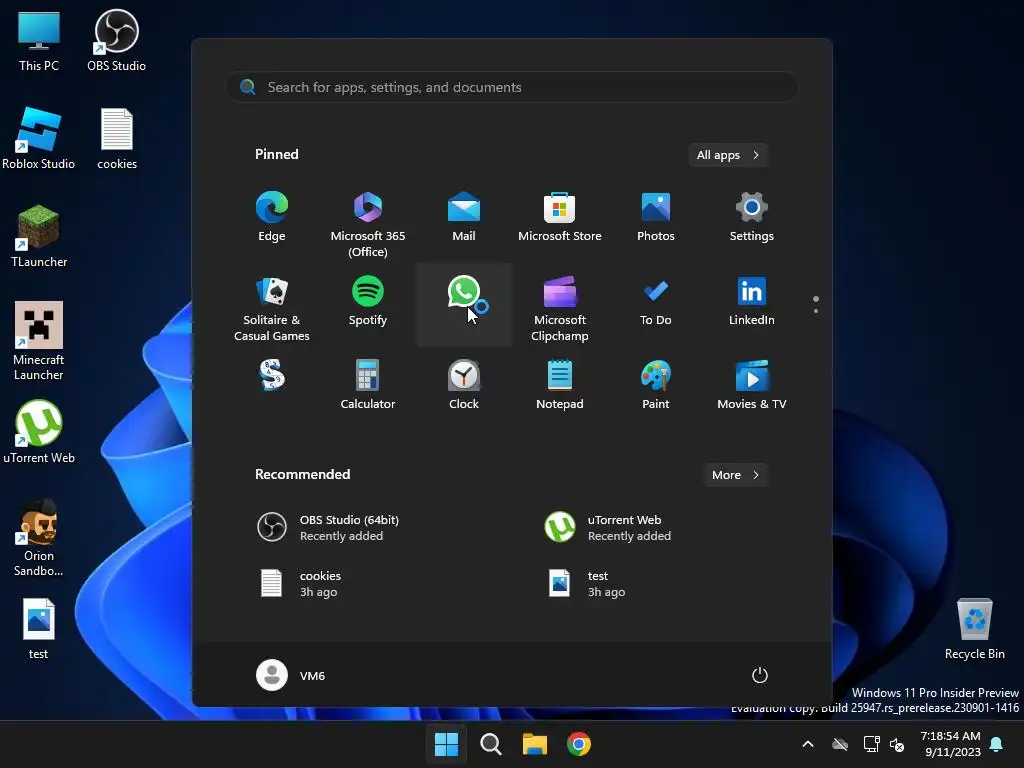Select TLauncher desktop shortcut

39,236
